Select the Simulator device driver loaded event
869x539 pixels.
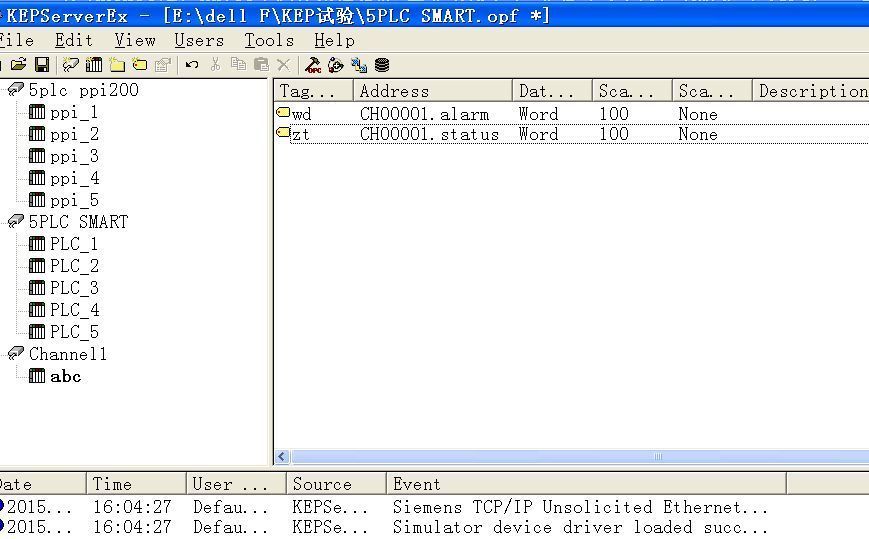pyautogui.click(x=580, y=527)
